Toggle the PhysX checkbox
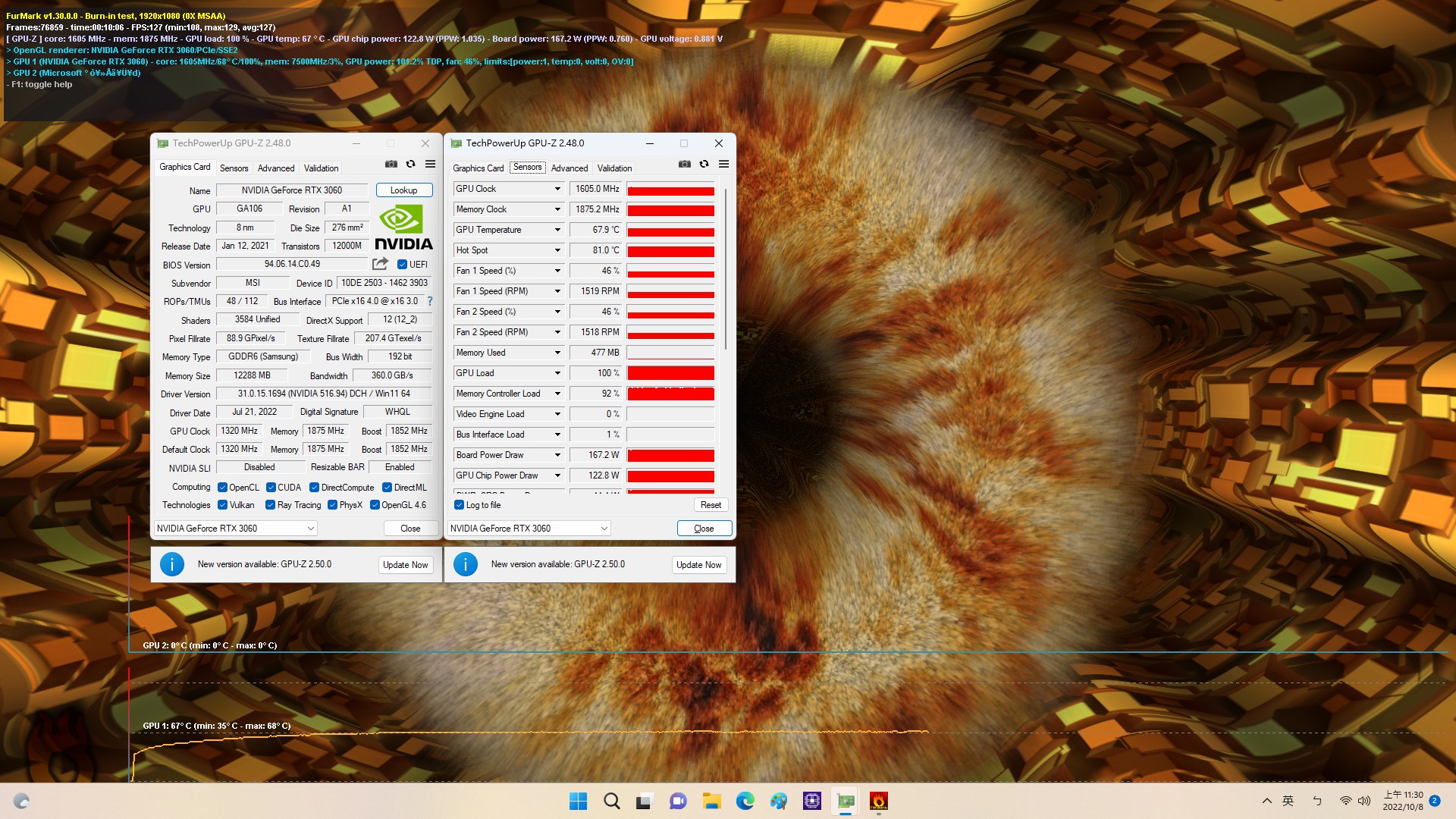The width and height of the screenshot is (1456, 819). click(332, 505)
